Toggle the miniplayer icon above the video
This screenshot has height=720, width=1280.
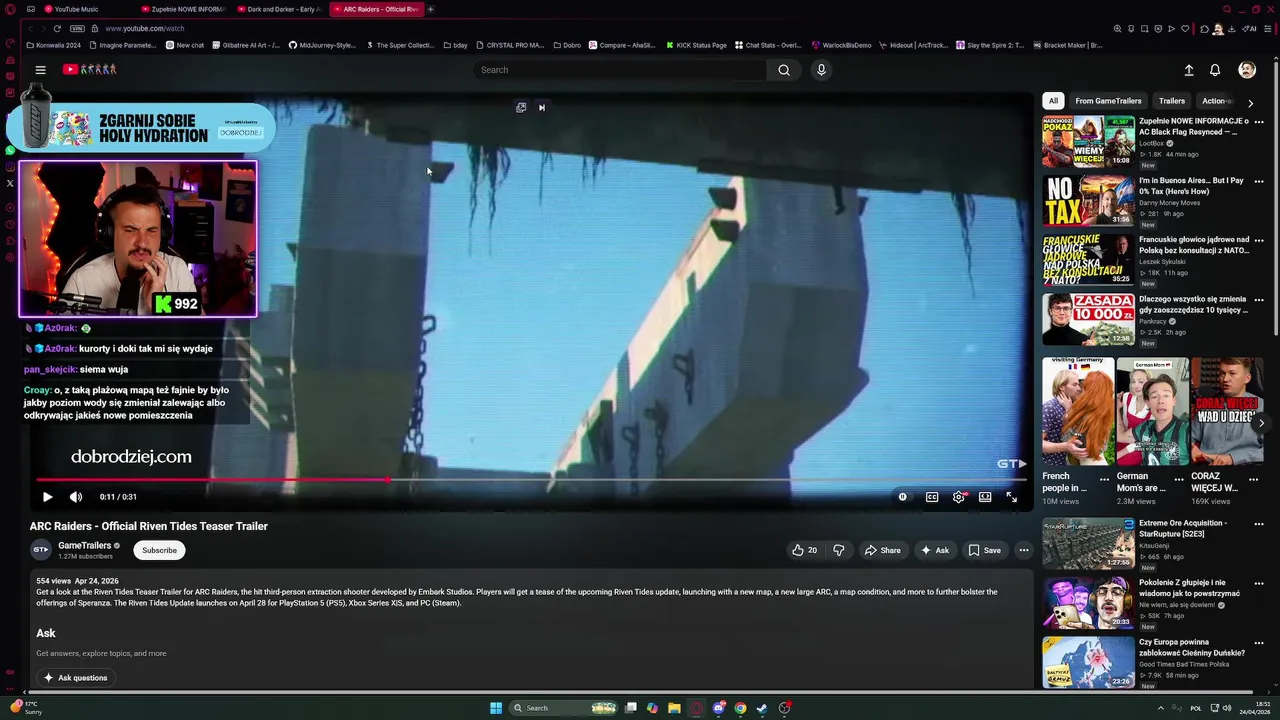521,108
